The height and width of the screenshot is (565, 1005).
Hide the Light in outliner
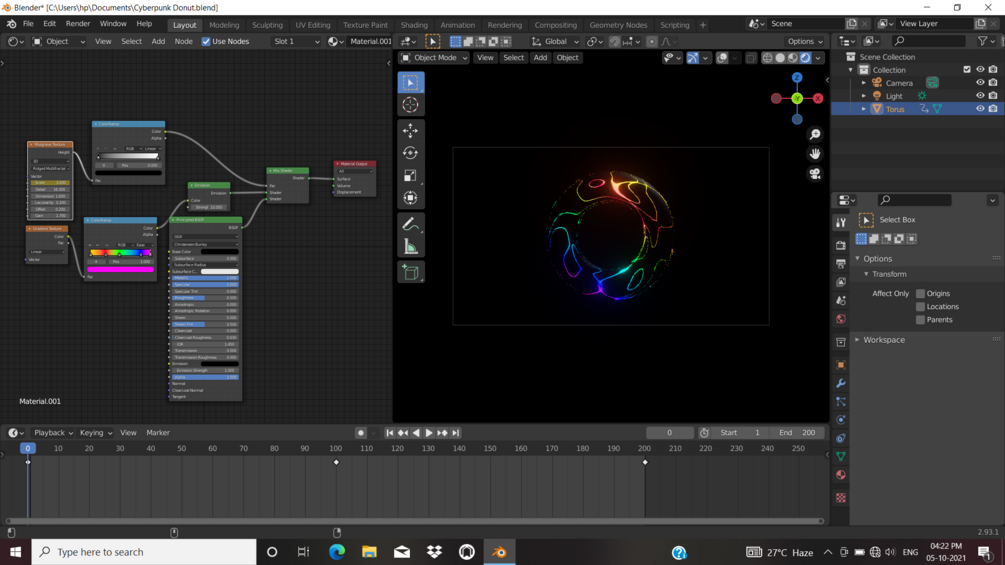coord(980,95)
